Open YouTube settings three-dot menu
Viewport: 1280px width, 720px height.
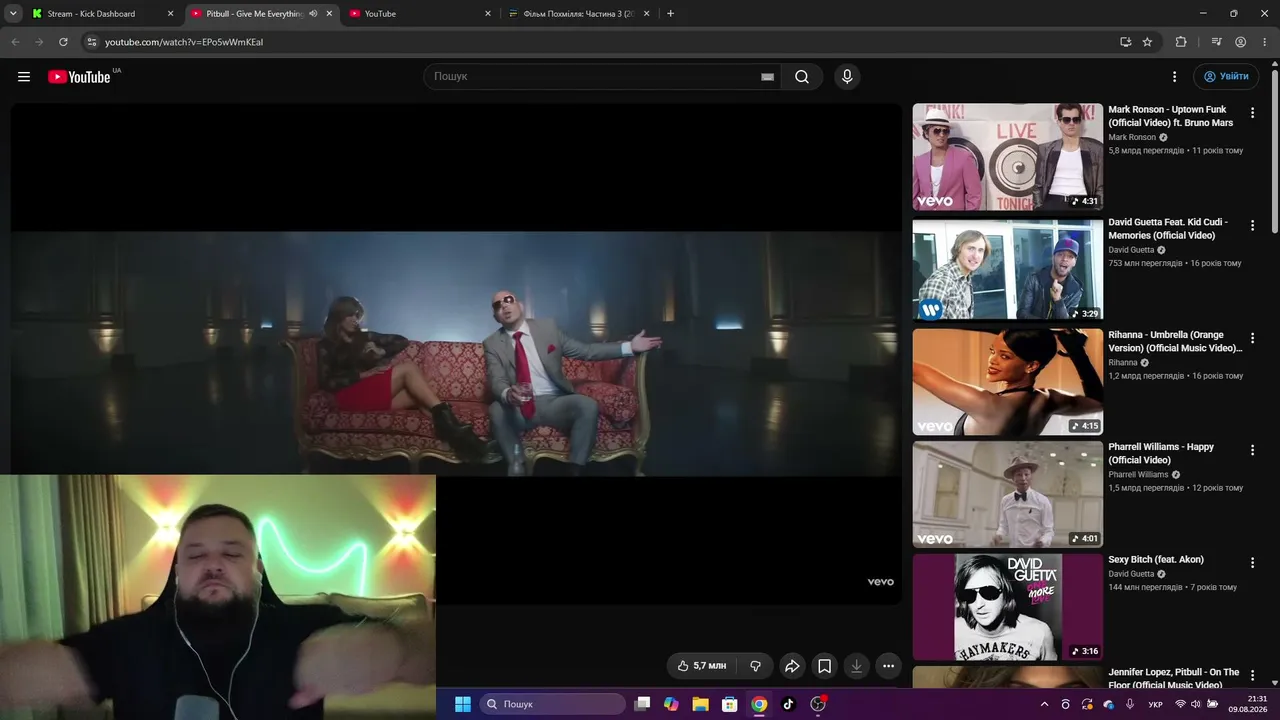[x=1175, y=77]
